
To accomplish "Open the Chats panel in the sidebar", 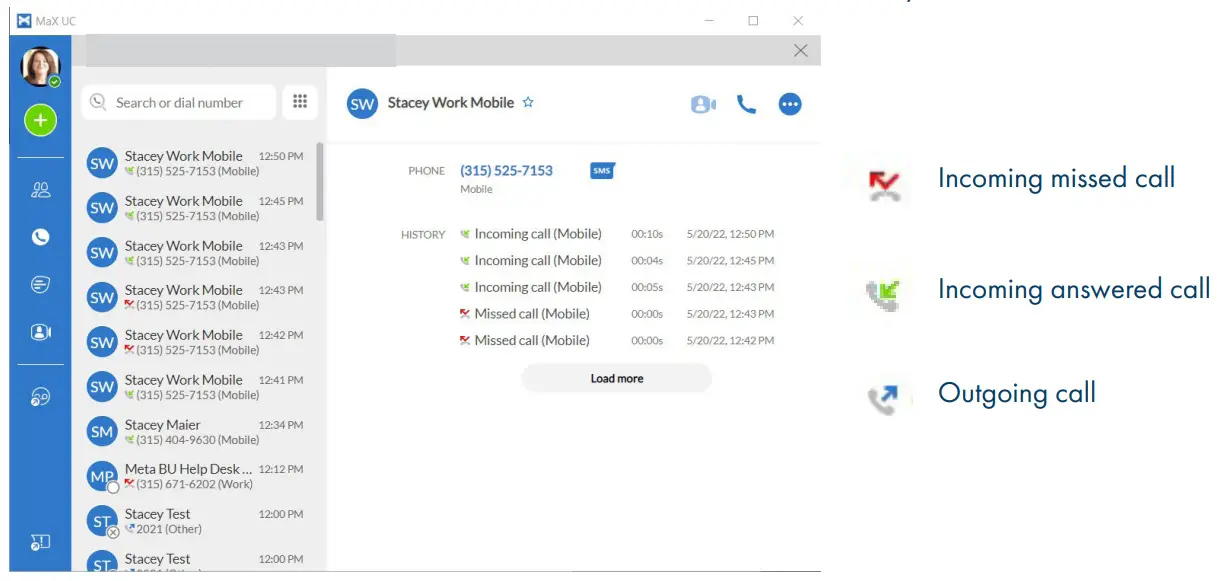I will 40,284.
